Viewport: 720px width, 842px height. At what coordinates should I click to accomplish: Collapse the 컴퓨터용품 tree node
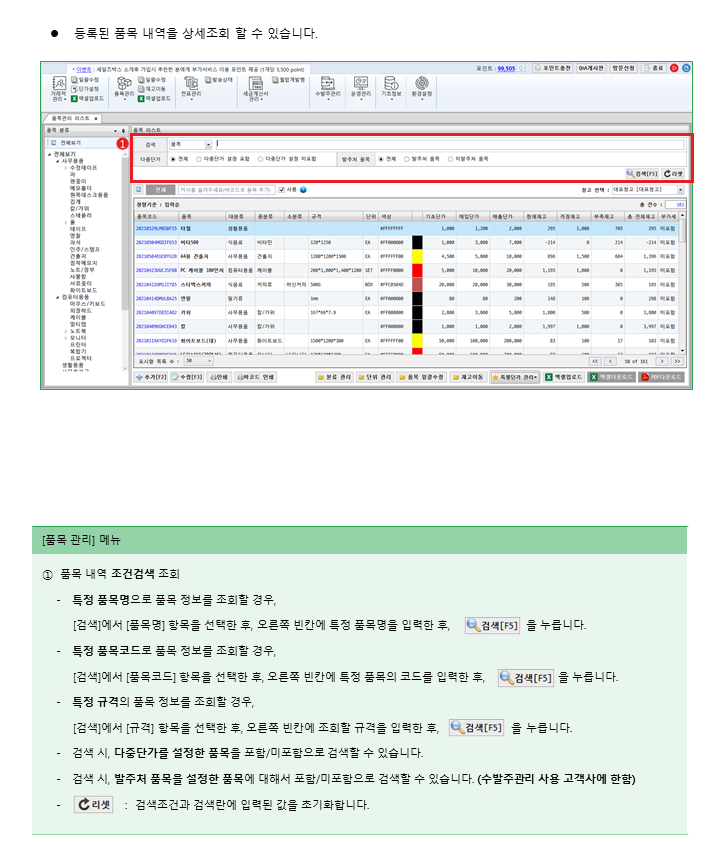tap(57, 297)
